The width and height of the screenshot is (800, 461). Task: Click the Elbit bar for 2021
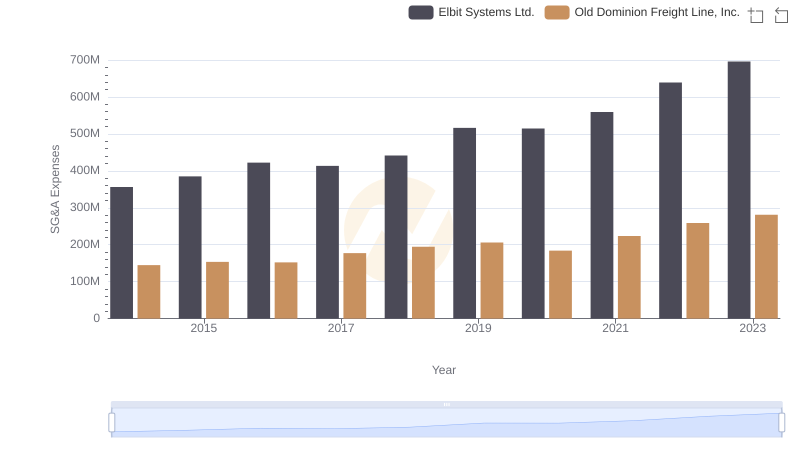coord(602,215)
